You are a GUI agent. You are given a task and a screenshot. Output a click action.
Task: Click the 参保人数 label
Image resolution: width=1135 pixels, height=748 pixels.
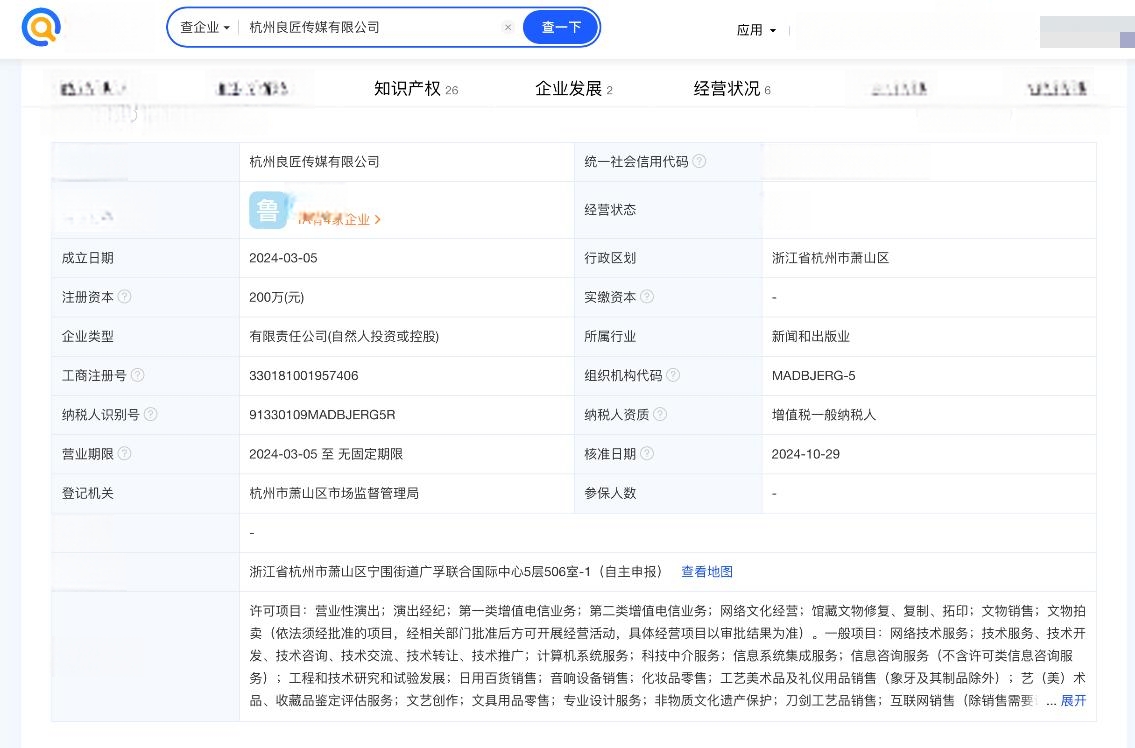(x=610, y=493)
